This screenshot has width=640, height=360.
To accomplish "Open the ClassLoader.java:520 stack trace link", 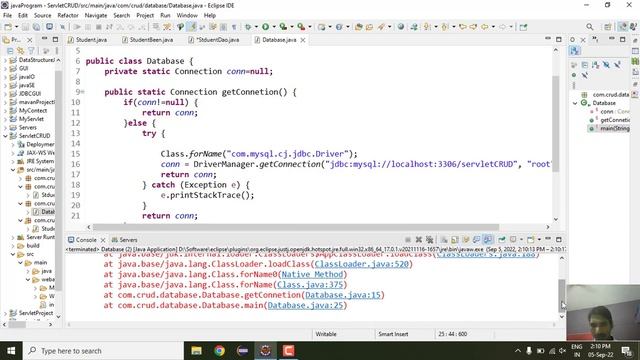I will point(361,264).
